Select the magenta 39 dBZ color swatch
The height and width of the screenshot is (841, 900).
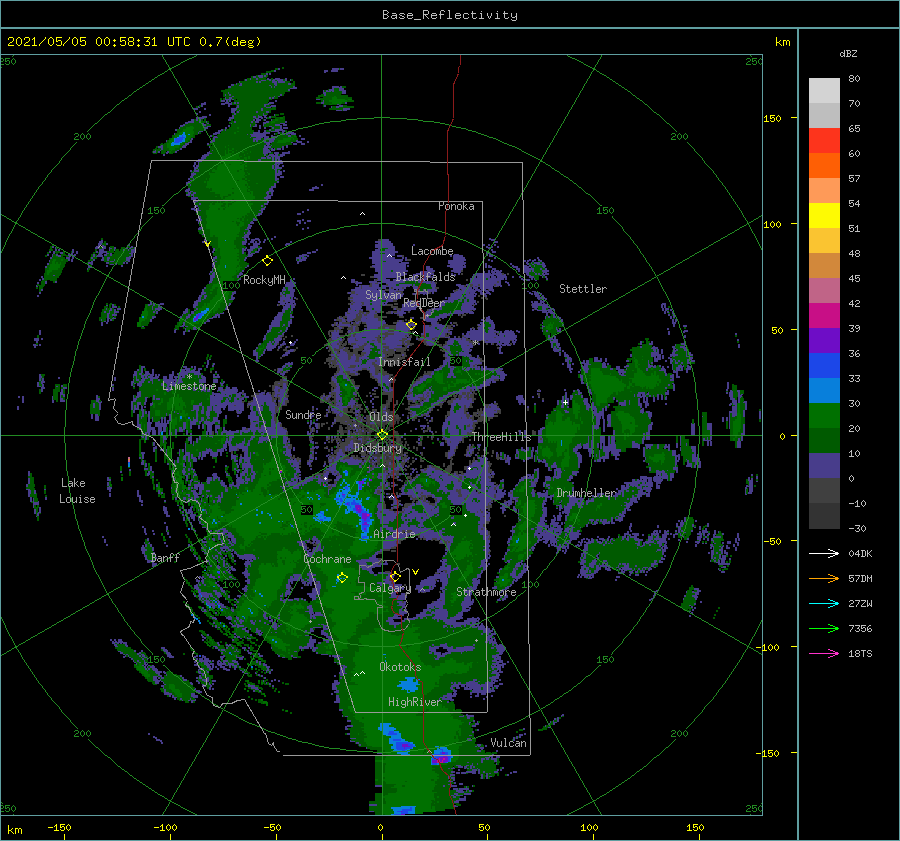pyautogui.click(x=824, y=316)
